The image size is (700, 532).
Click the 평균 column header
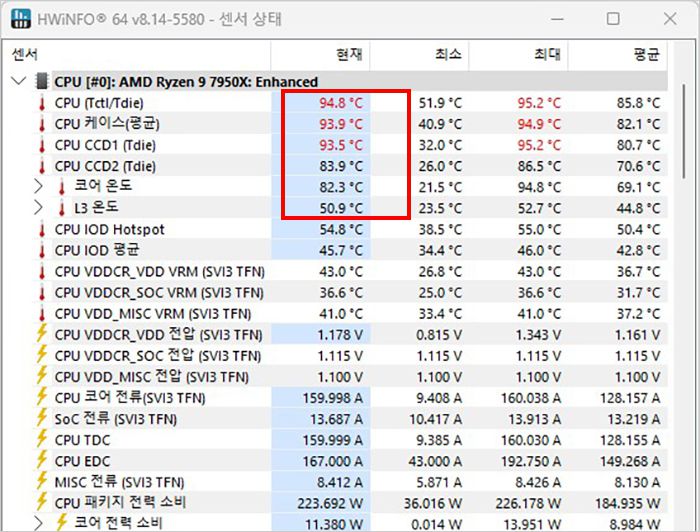click(618, 54)
